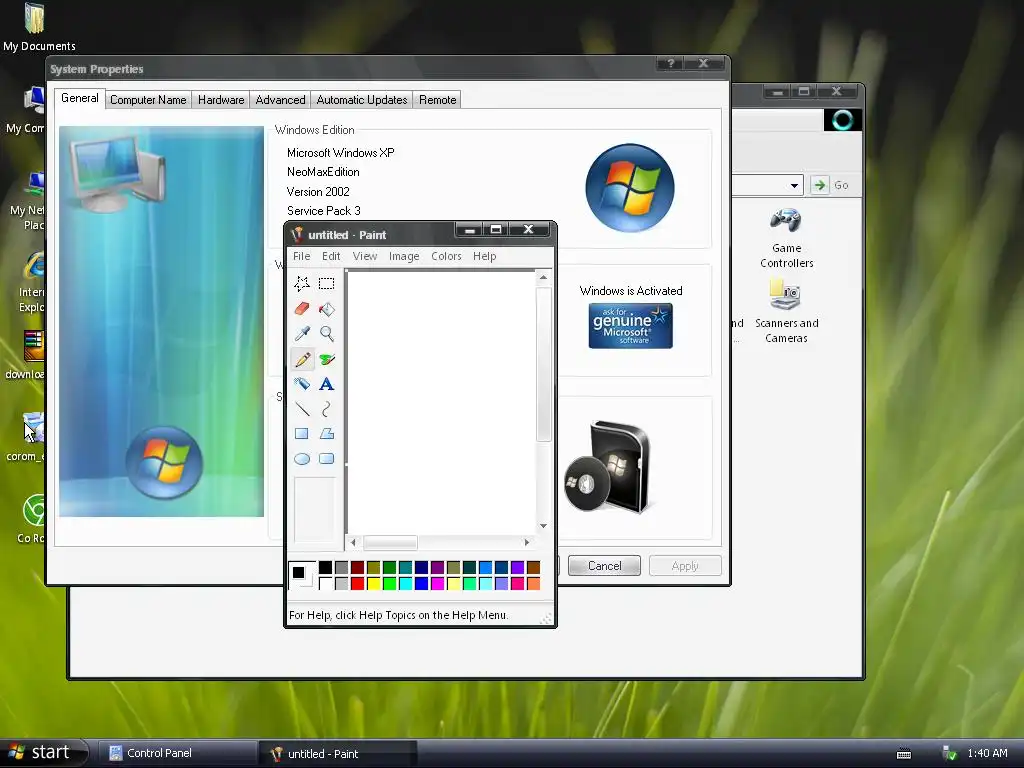
Task: Click Cancel in System Properties
Action: (x=605, y=566)
